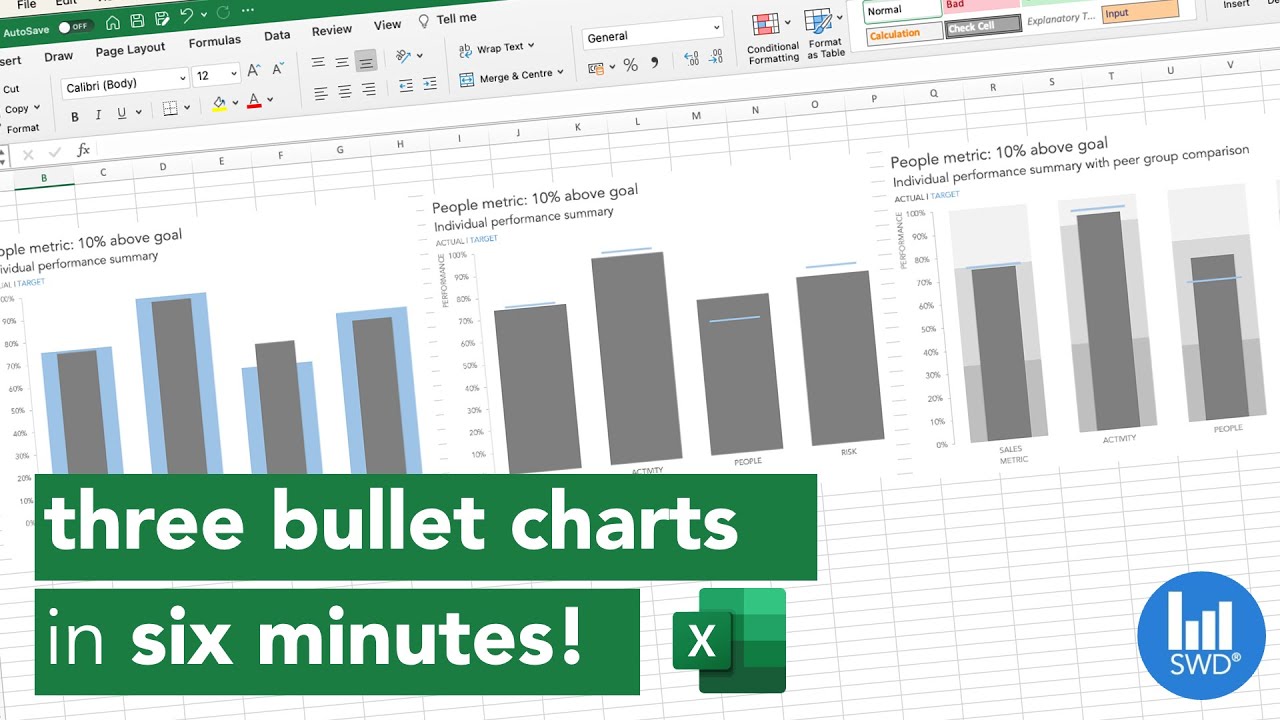
Task: Open the undo history dropdown arrow
Action: click(x=204, y=15)
